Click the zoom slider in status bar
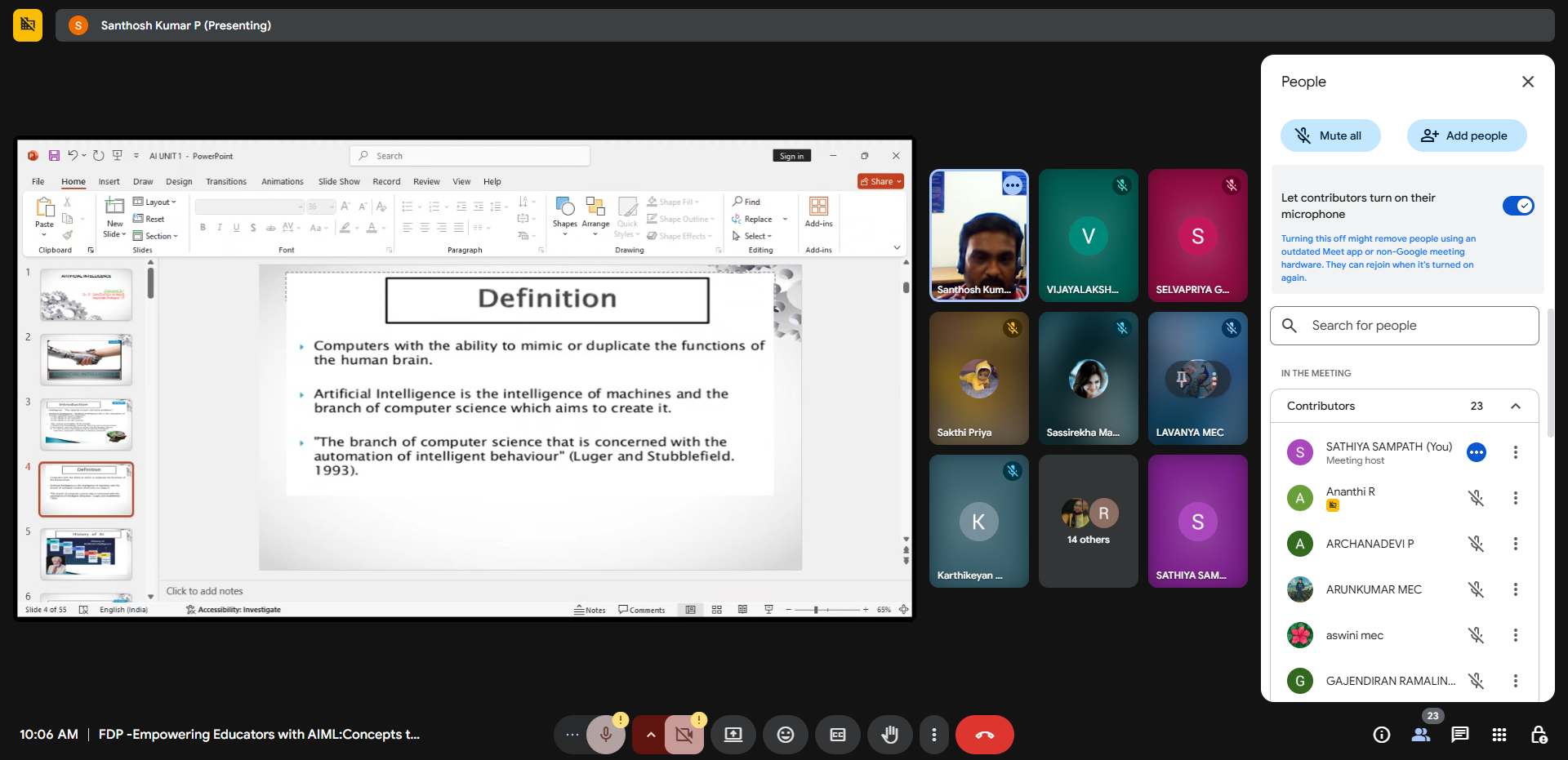 pos(826,610)
